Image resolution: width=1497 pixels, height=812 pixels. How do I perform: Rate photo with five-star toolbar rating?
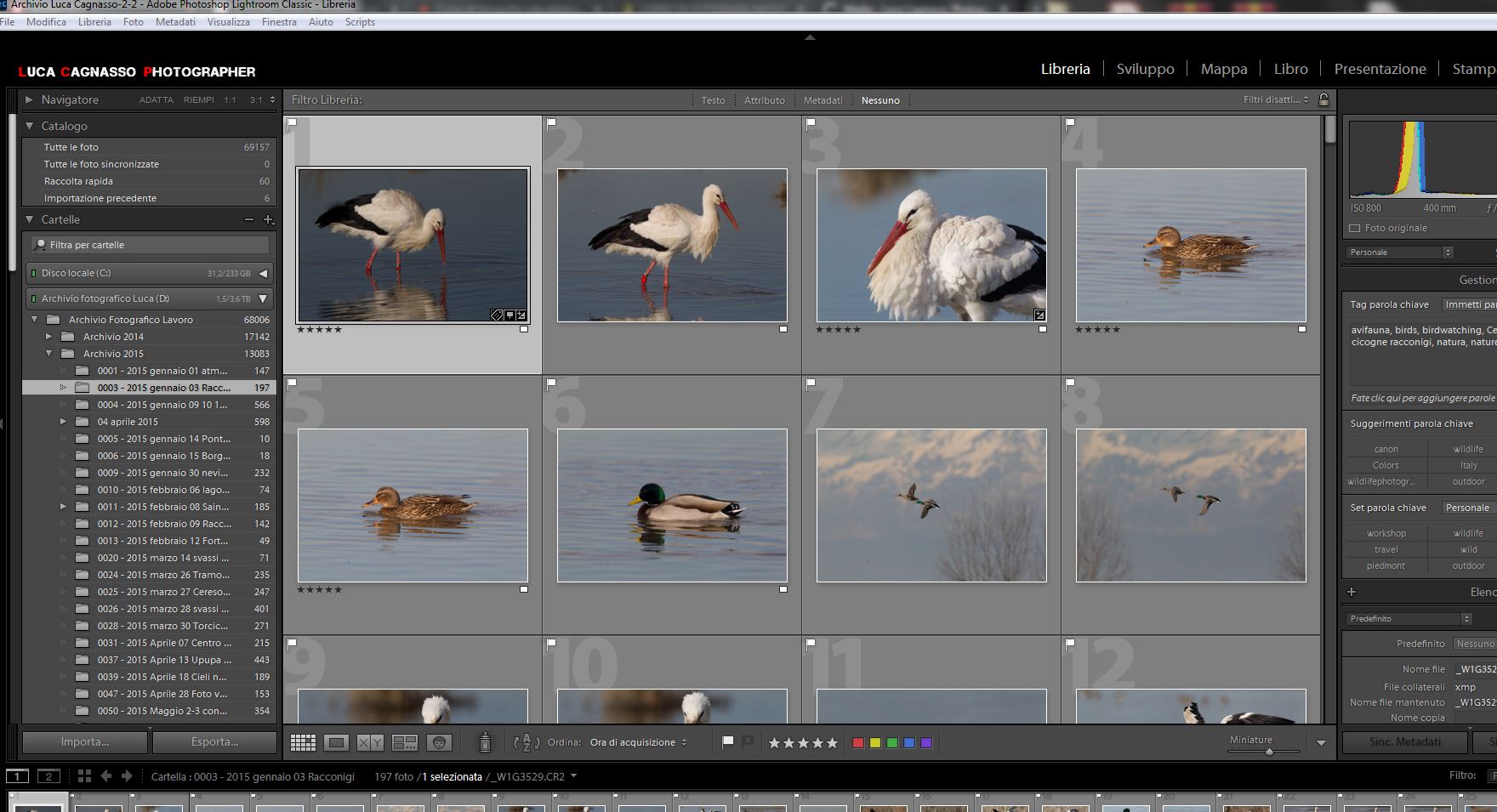pyautogui.click(x=803, y=742)
